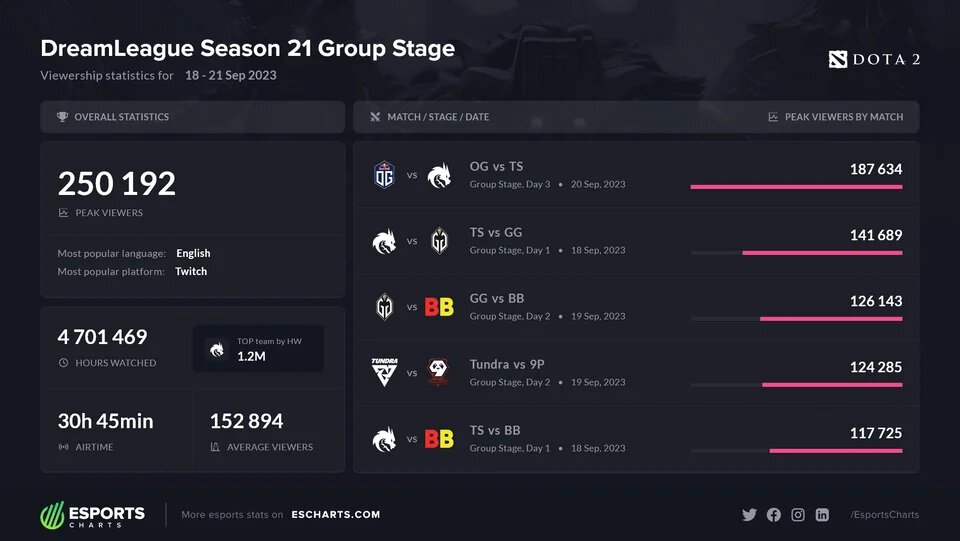
Task: Select the Match / Stage / Date header
Action: click(438, 117)
